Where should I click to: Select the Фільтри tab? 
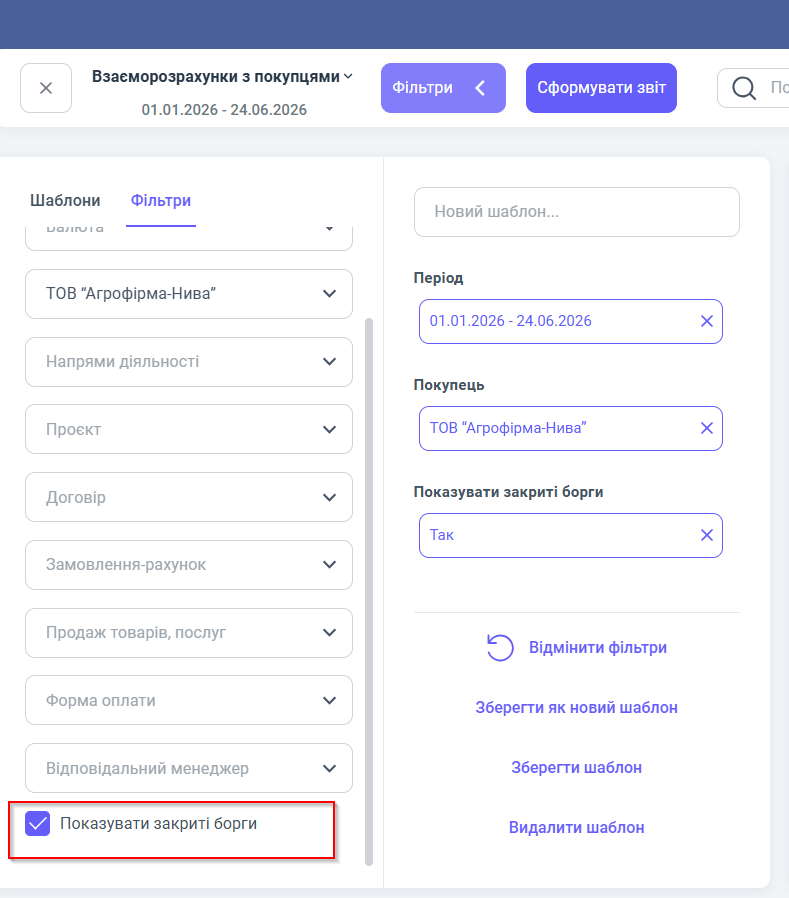(x=161, y=200)
